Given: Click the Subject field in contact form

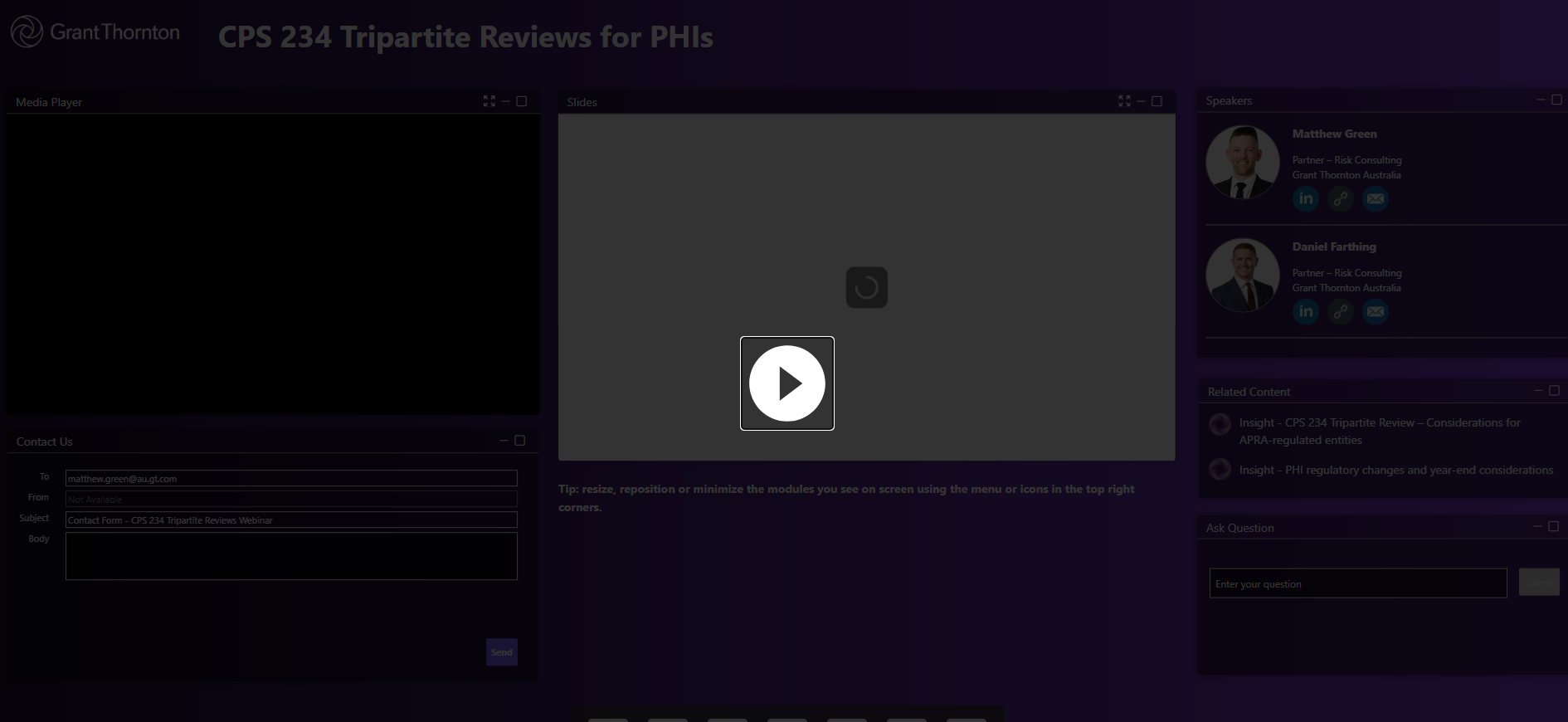Looking at the screenshot, I should pos(291,520).
